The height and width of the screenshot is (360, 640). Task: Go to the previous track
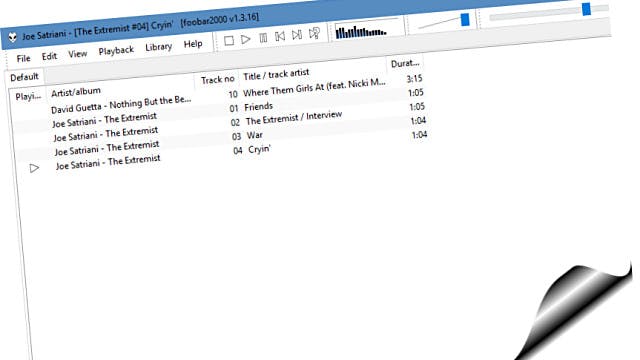pos(280,36)
